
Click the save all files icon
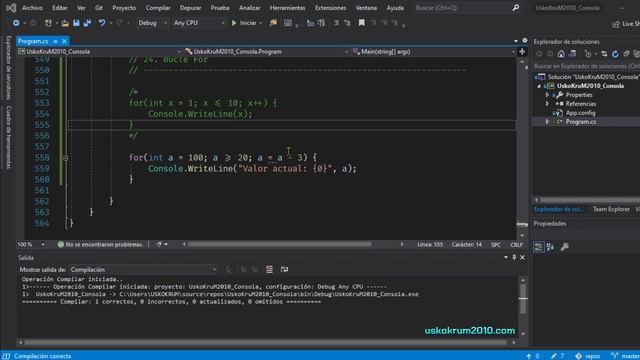pos(87,23)
